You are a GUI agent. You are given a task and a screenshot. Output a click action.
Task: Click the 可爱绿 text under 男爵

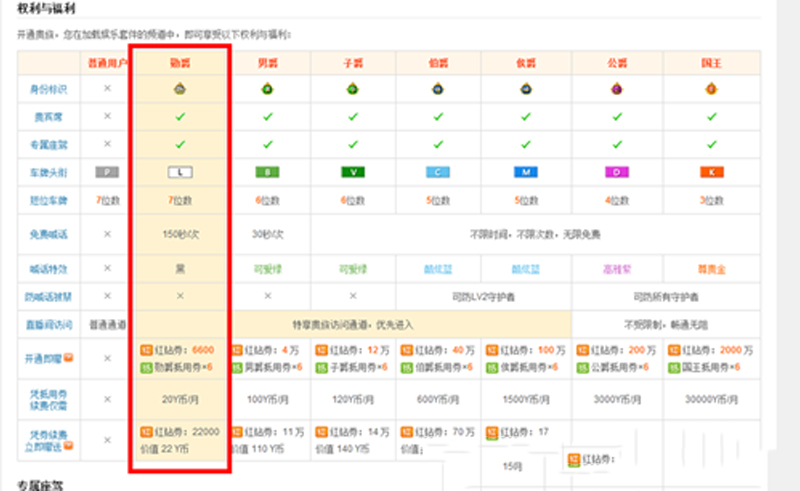tap(268, 269)
